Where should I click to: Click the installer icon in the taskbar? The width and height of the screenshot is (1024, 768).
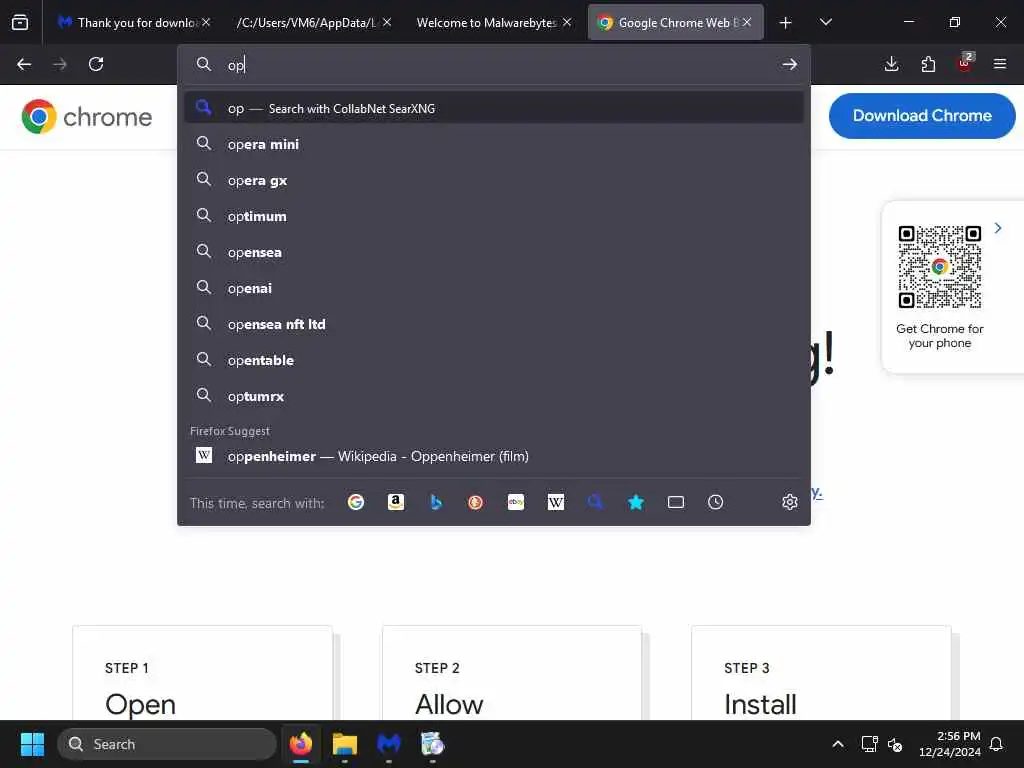(432, 744)
